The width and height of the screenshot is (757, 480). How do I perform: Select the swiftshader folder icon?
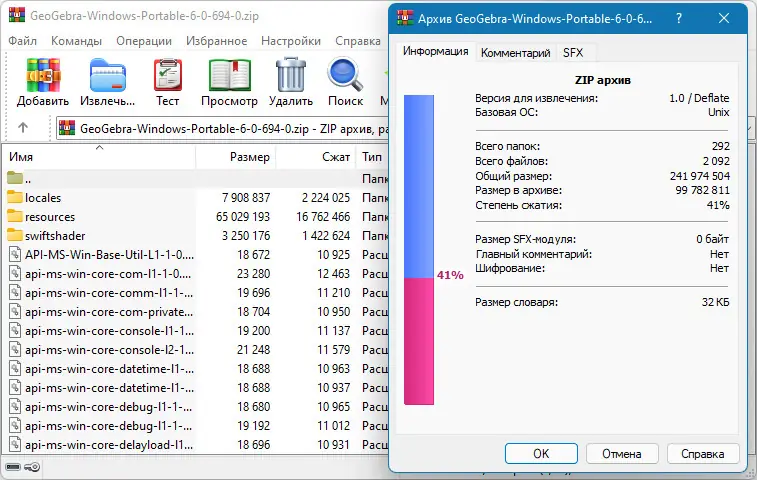click(x=15, y=235)
